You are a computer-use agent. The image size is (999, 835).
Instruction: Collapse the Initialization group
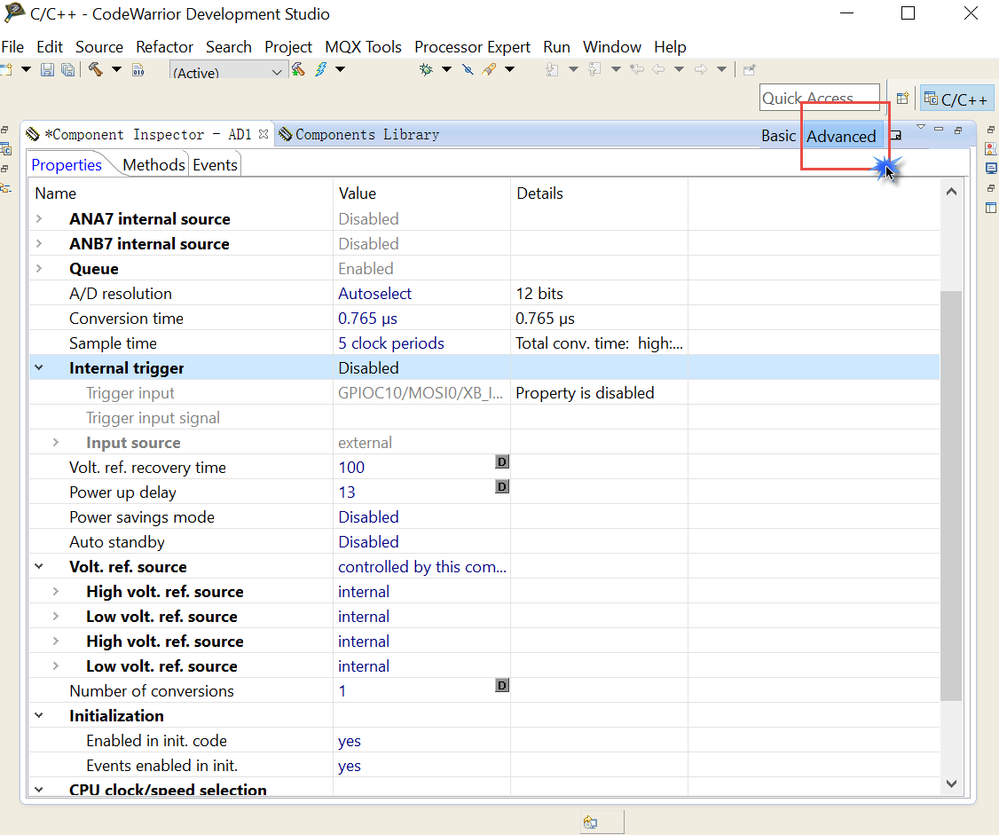click(39, 716)
